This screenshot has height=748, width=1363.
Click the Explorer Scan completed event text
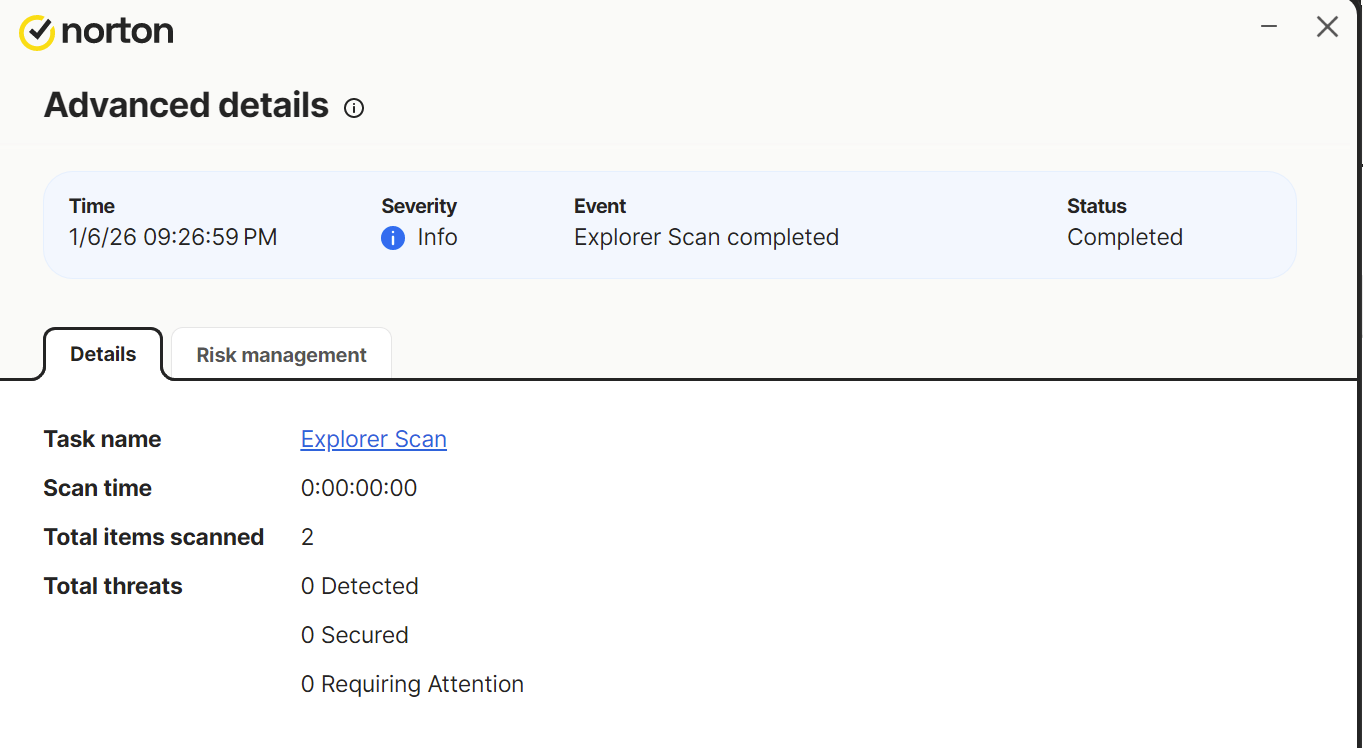pyautogui.click(x=706, y=237)
